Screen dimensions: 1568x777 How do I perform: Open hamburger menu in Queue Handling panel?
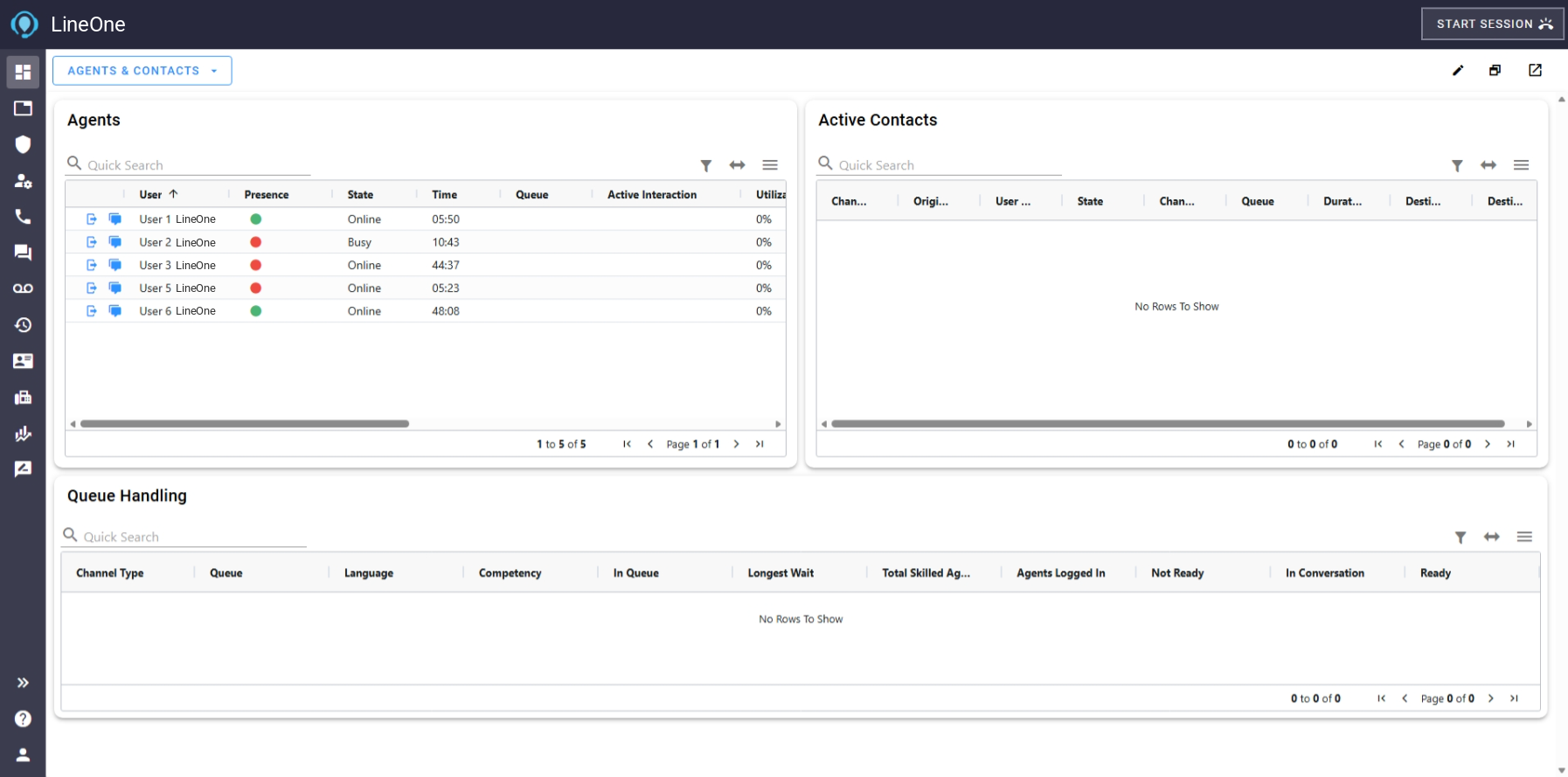(1524, 537)
